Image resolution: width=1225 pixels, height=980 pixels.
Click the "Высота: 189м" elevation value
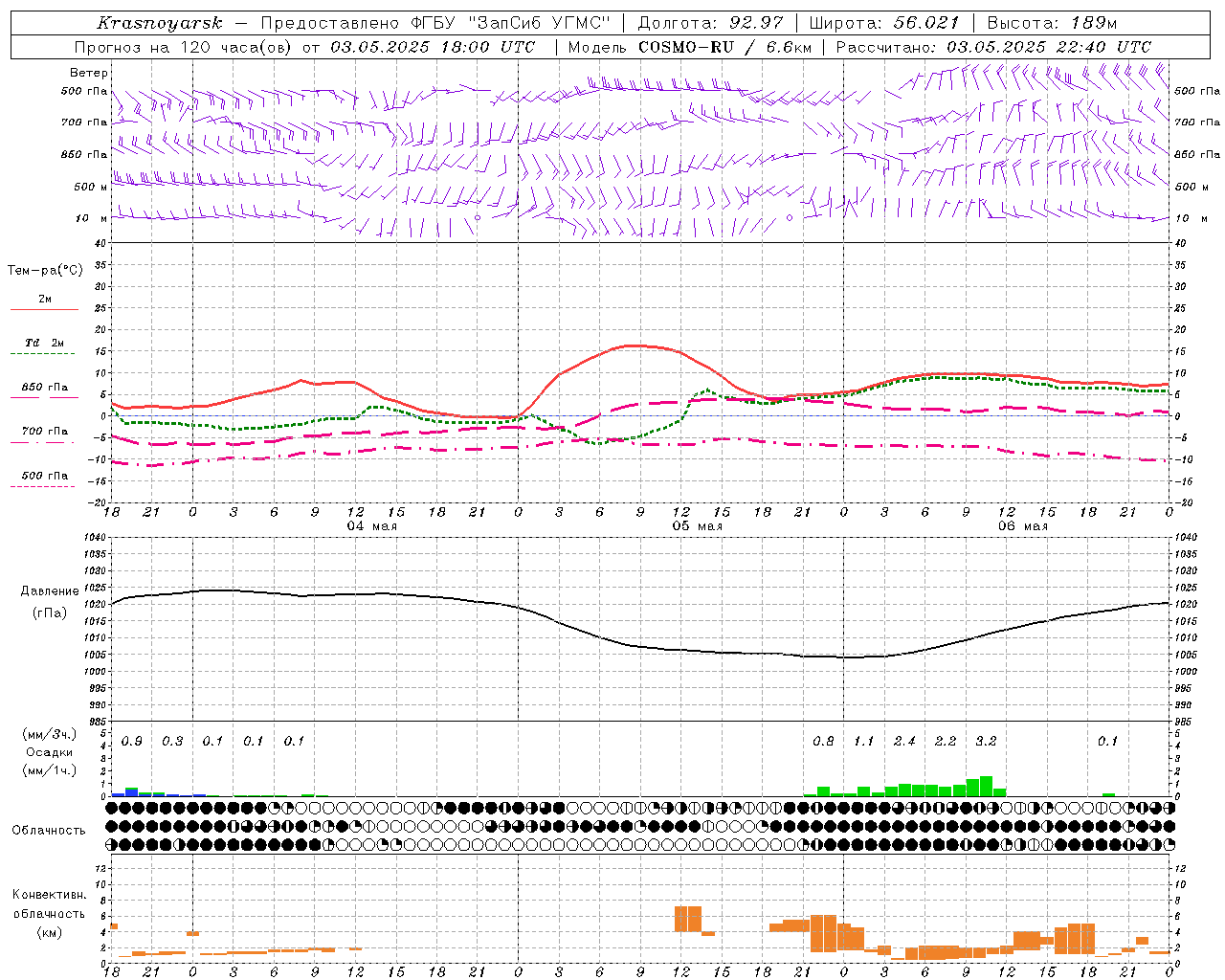1052,23
